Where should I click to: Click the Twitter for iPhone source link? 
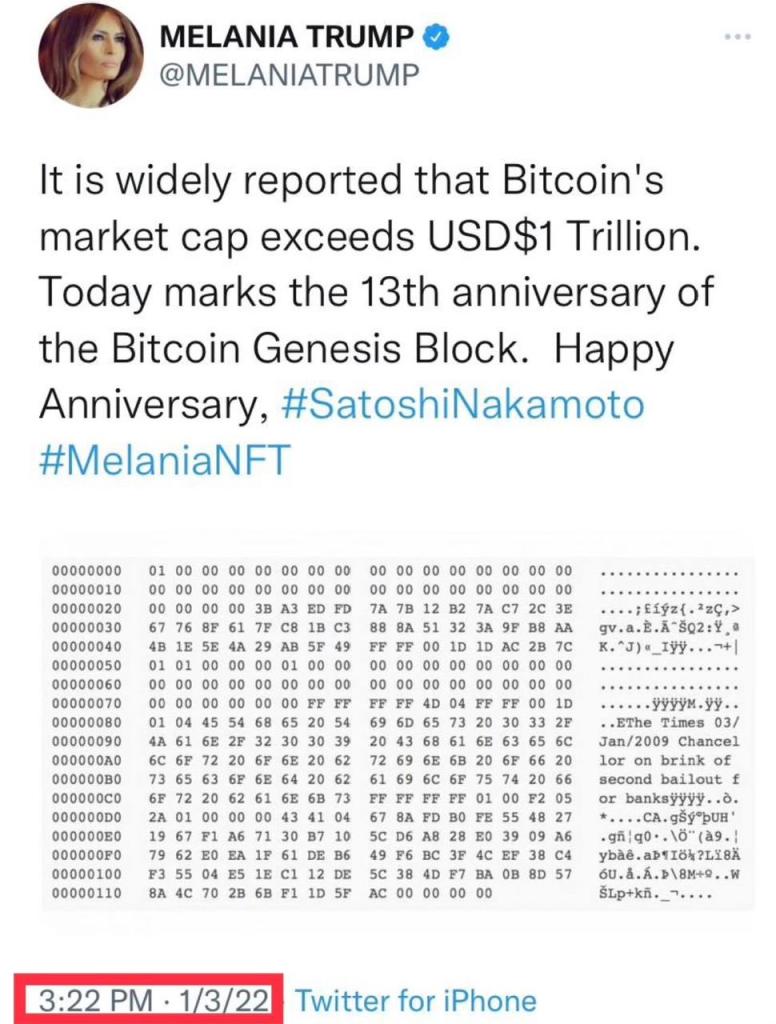tap(416, 1000)
